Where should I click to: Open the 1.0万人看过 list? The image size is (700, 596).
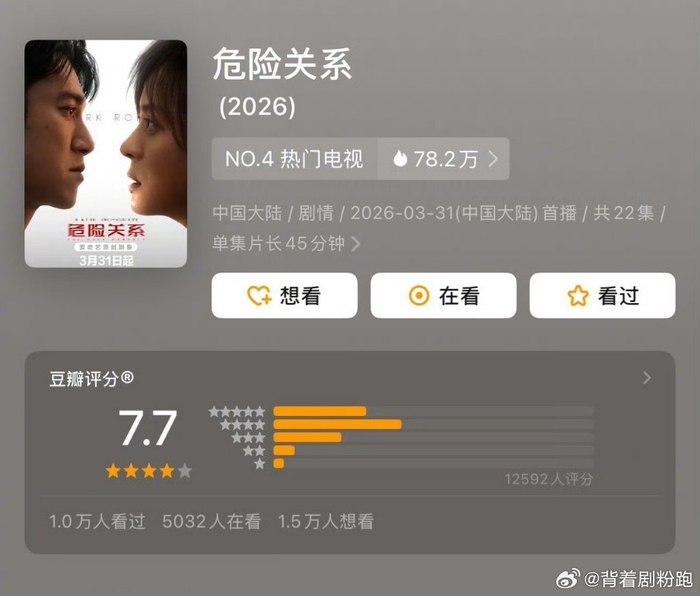[x=97, y=521]
